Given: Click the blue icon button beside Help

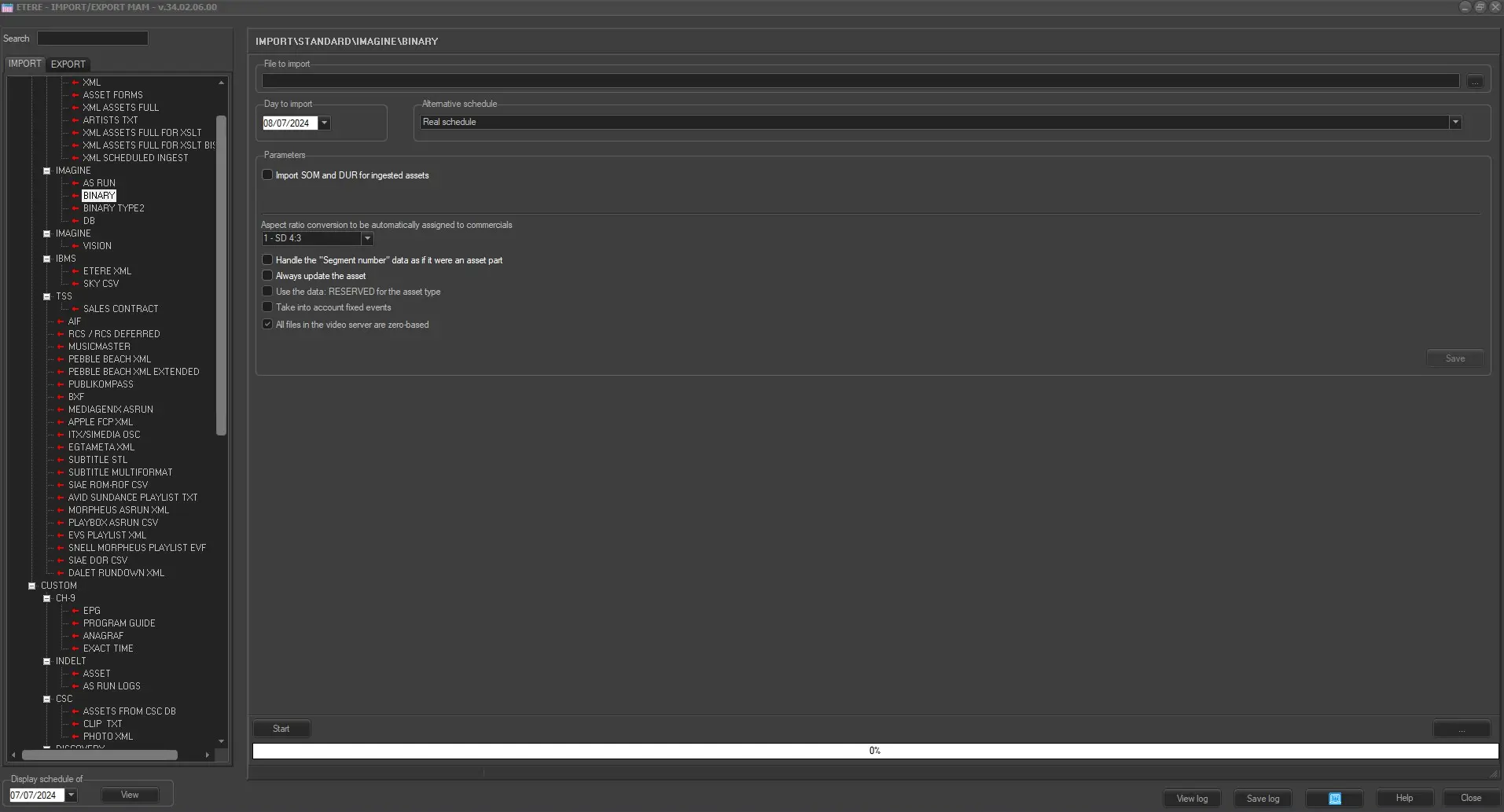Looking at the screenshot, I should pyautogui.click(x=1334, y=798).
